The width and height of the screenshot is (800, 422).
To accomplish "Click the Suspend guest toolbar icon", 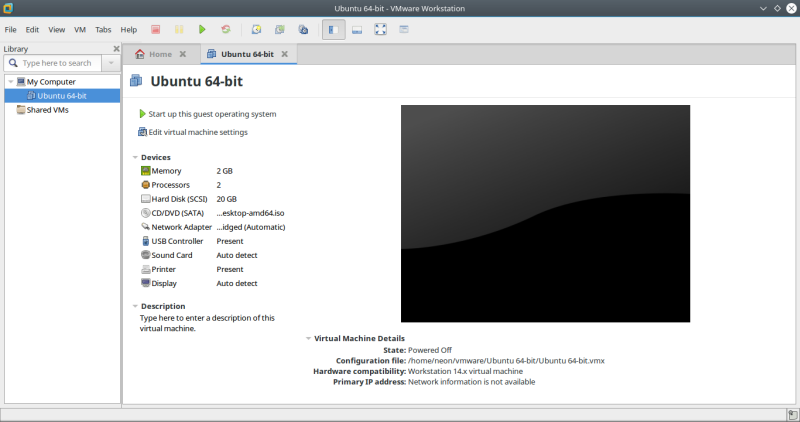I will pos(179,30).
